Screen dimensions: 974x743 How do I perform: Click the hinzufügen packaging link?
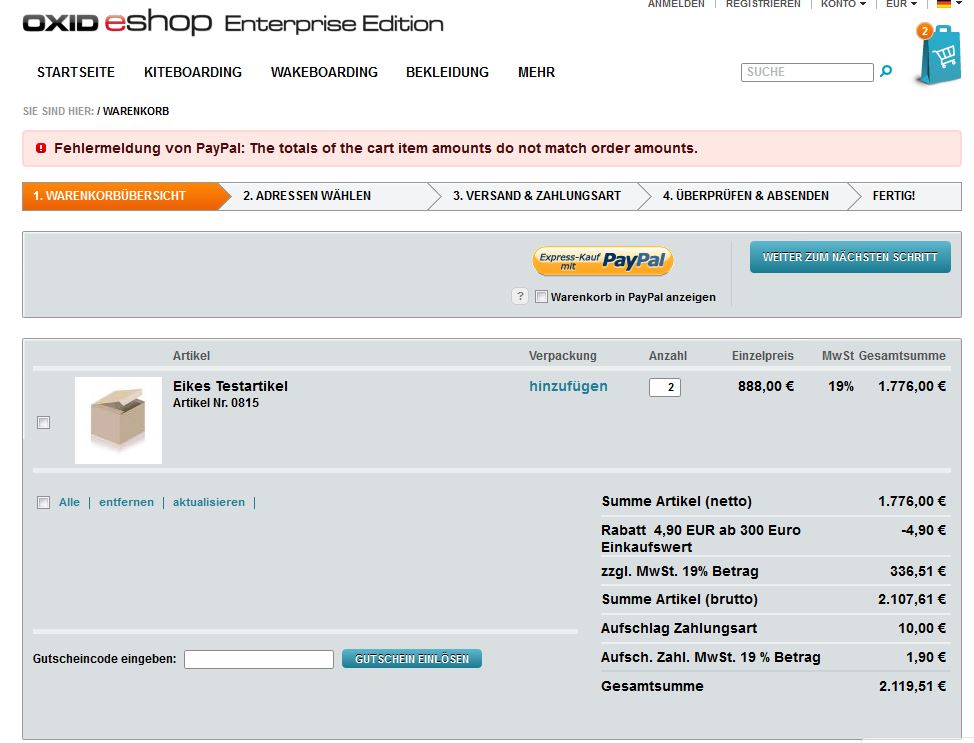(x=568, y=386)
